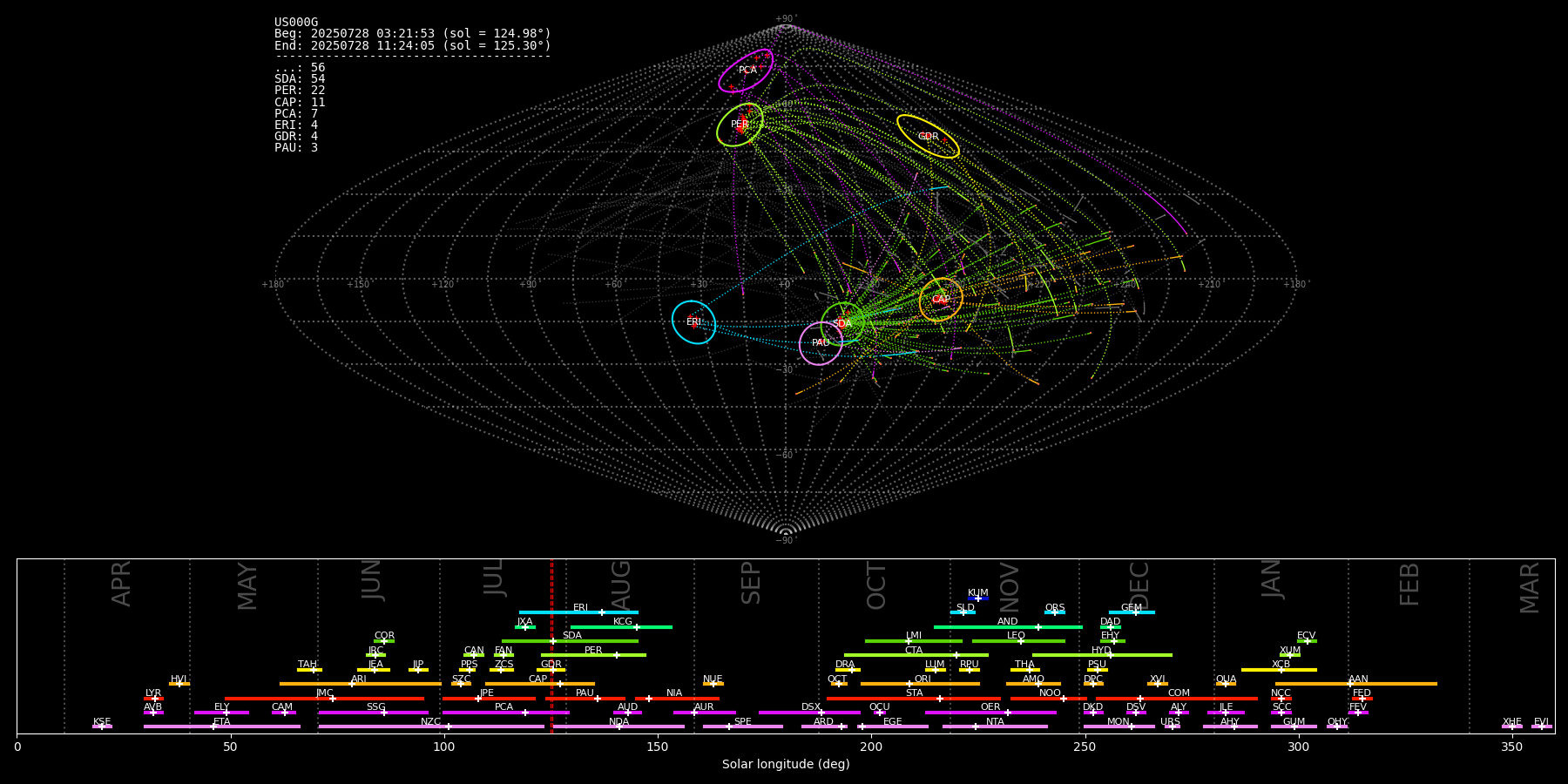Click the orange CAP activity bar in timeline
The height and width of the screenshot is (784, 1568).
(540, 684)
